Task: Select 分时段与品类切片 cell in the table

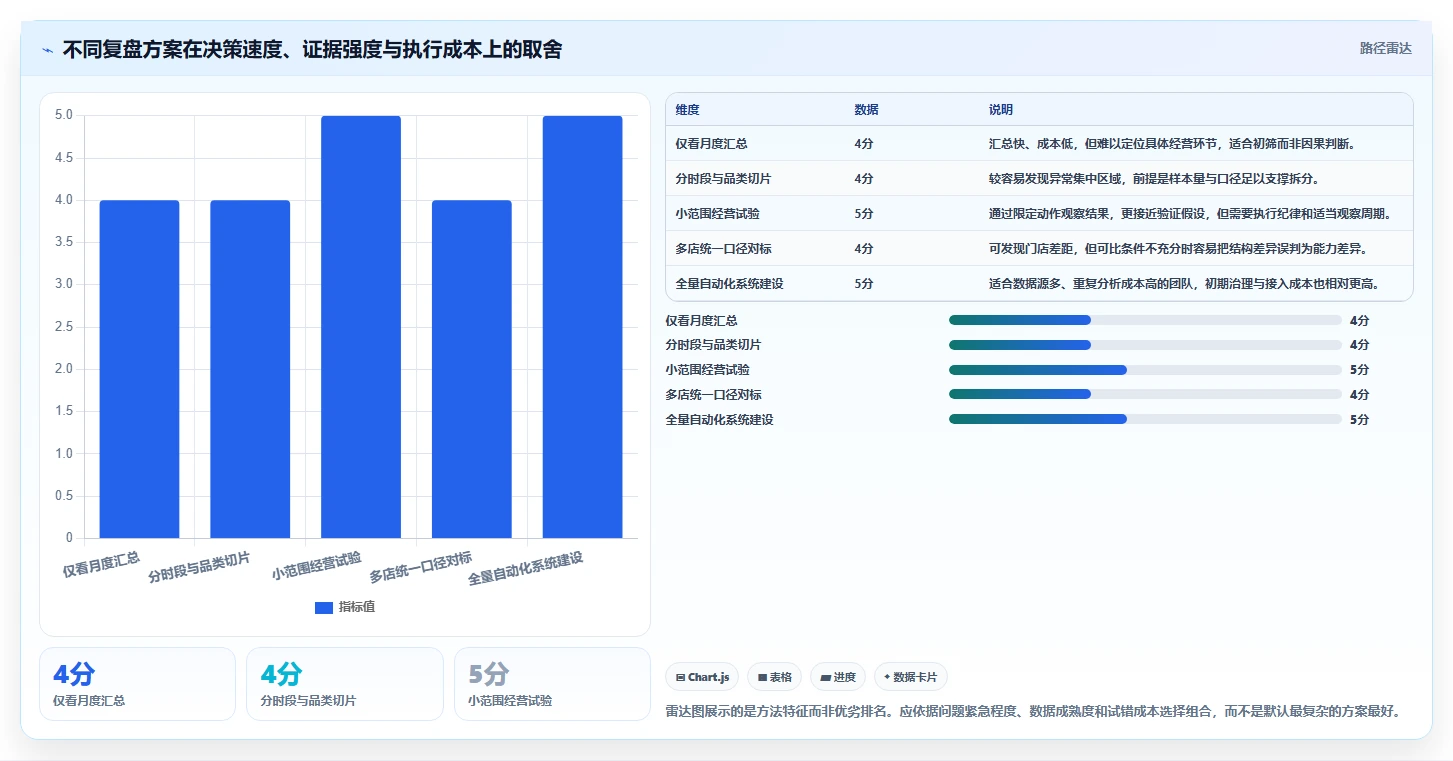Action: pyautogui.click(x=724, y=179)
